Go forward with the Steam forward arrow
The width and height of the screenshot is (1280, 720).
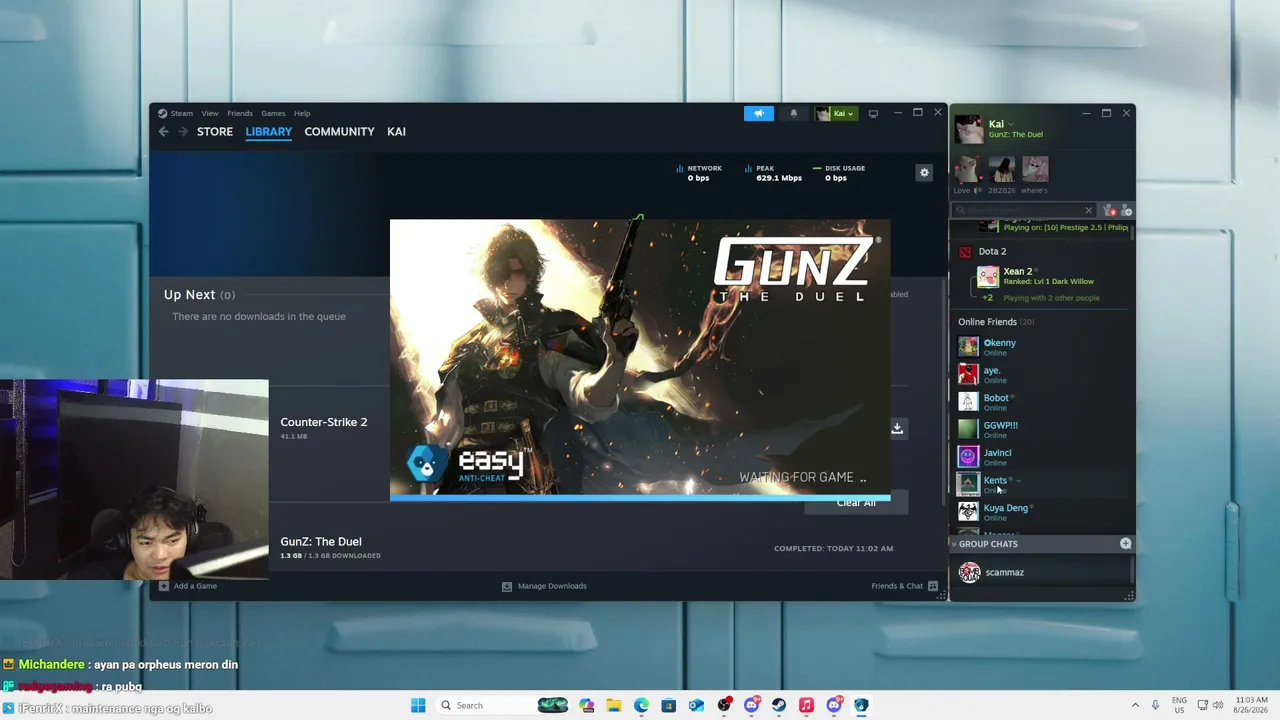(x=183, y=132)
